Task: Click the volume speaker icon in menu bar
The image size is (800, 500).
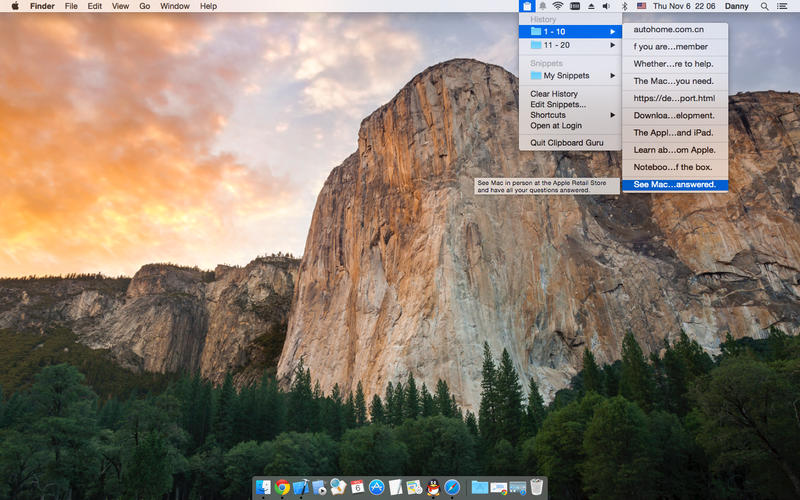Action: [606, 6]
